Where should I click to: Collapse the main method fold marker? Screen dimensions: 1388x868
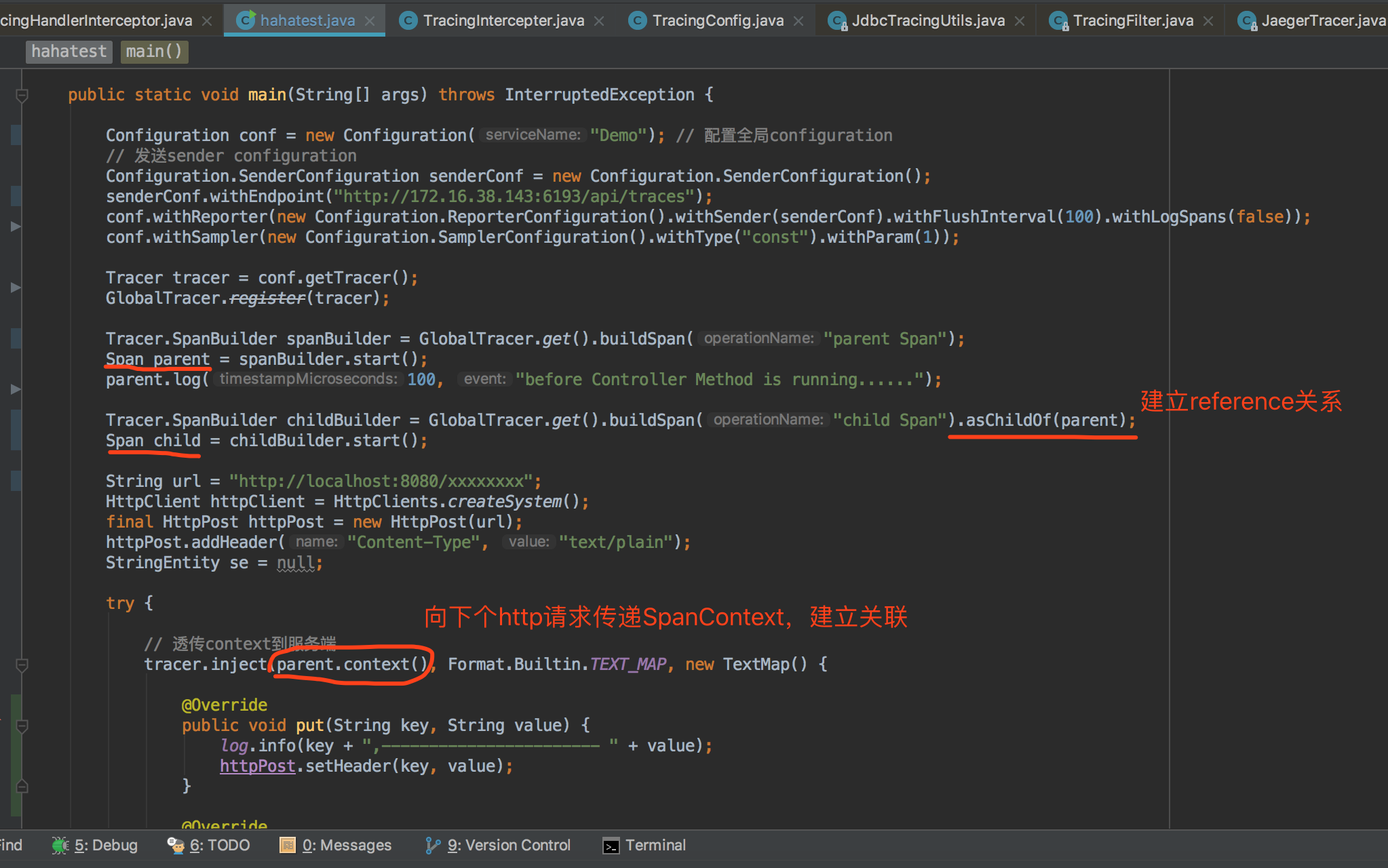22,95
